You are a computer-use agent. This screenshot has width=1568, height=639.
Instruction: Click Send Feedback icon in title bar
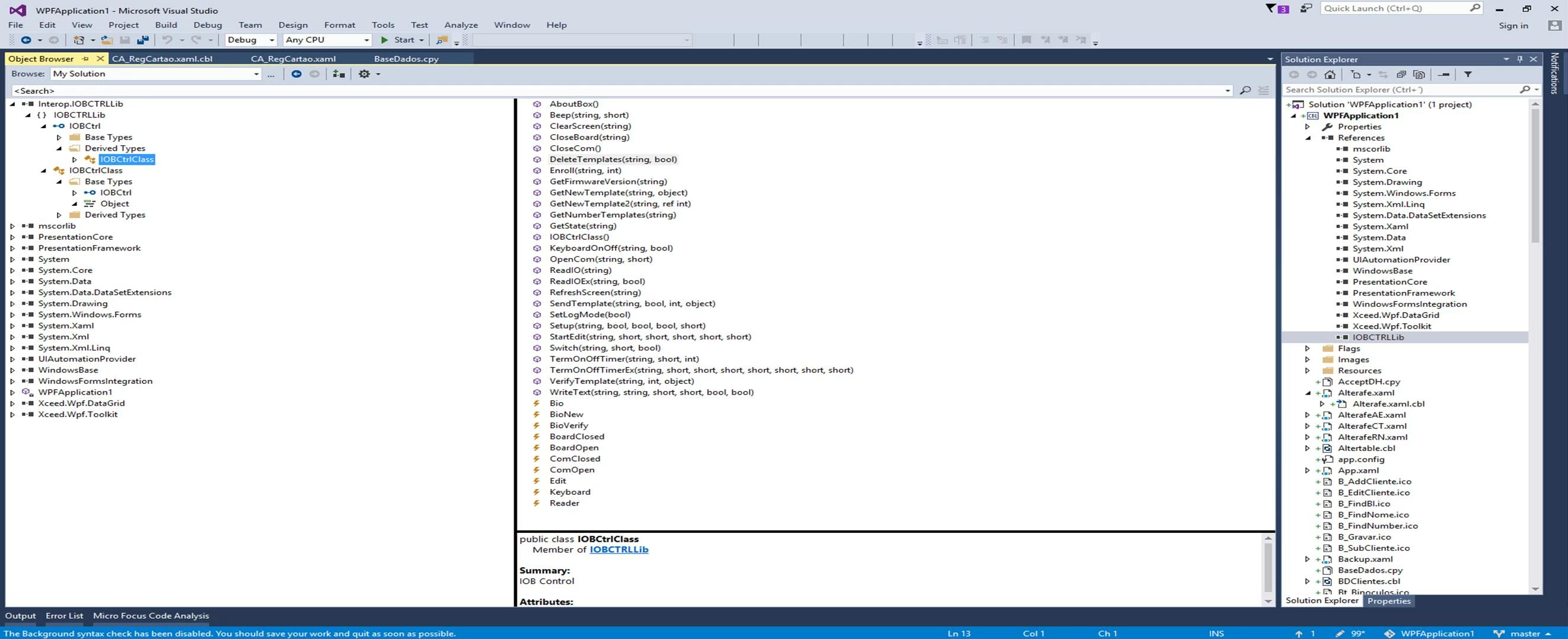coord(1306,8)
